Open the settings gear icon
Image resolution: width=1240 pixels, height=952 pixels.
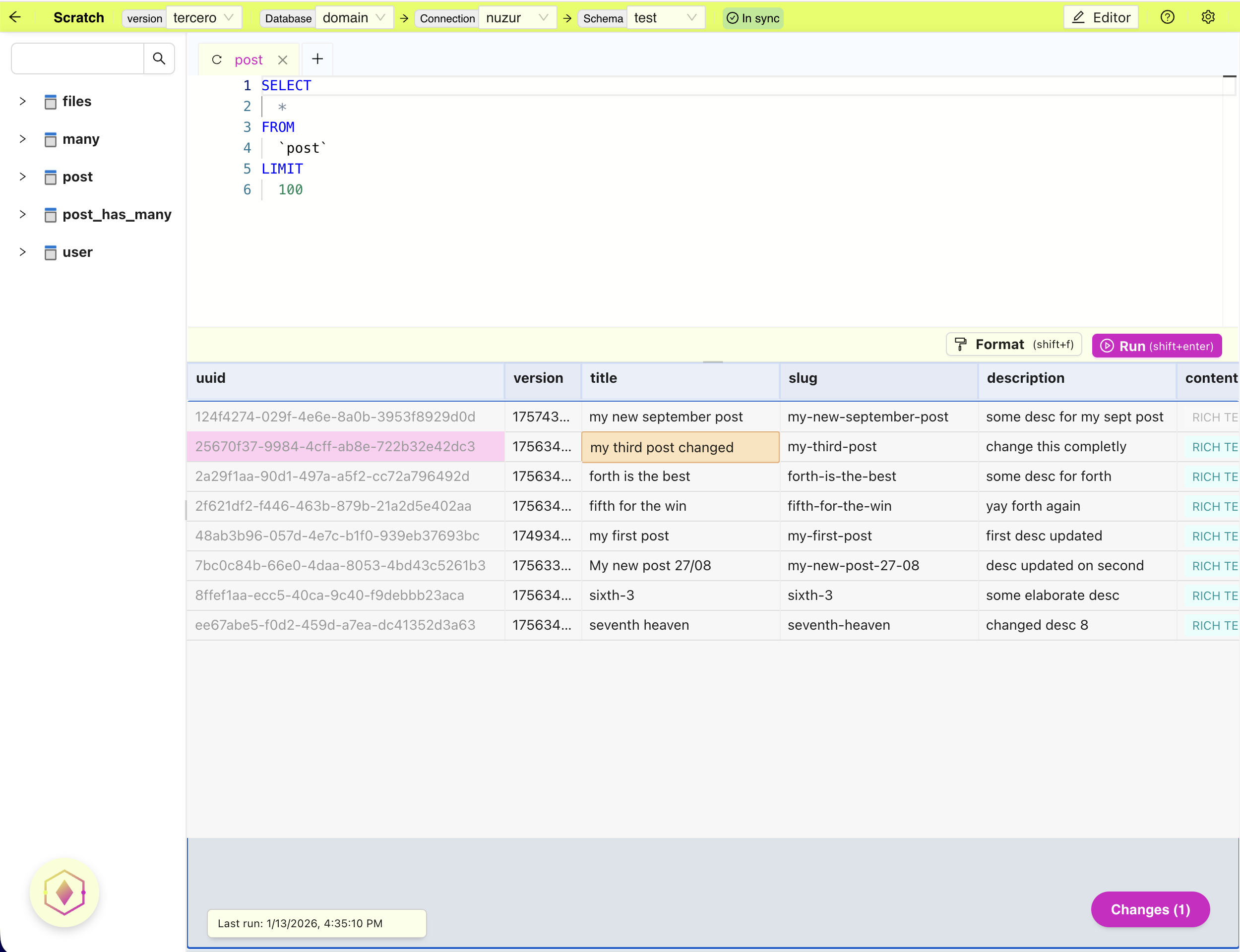1208,17
